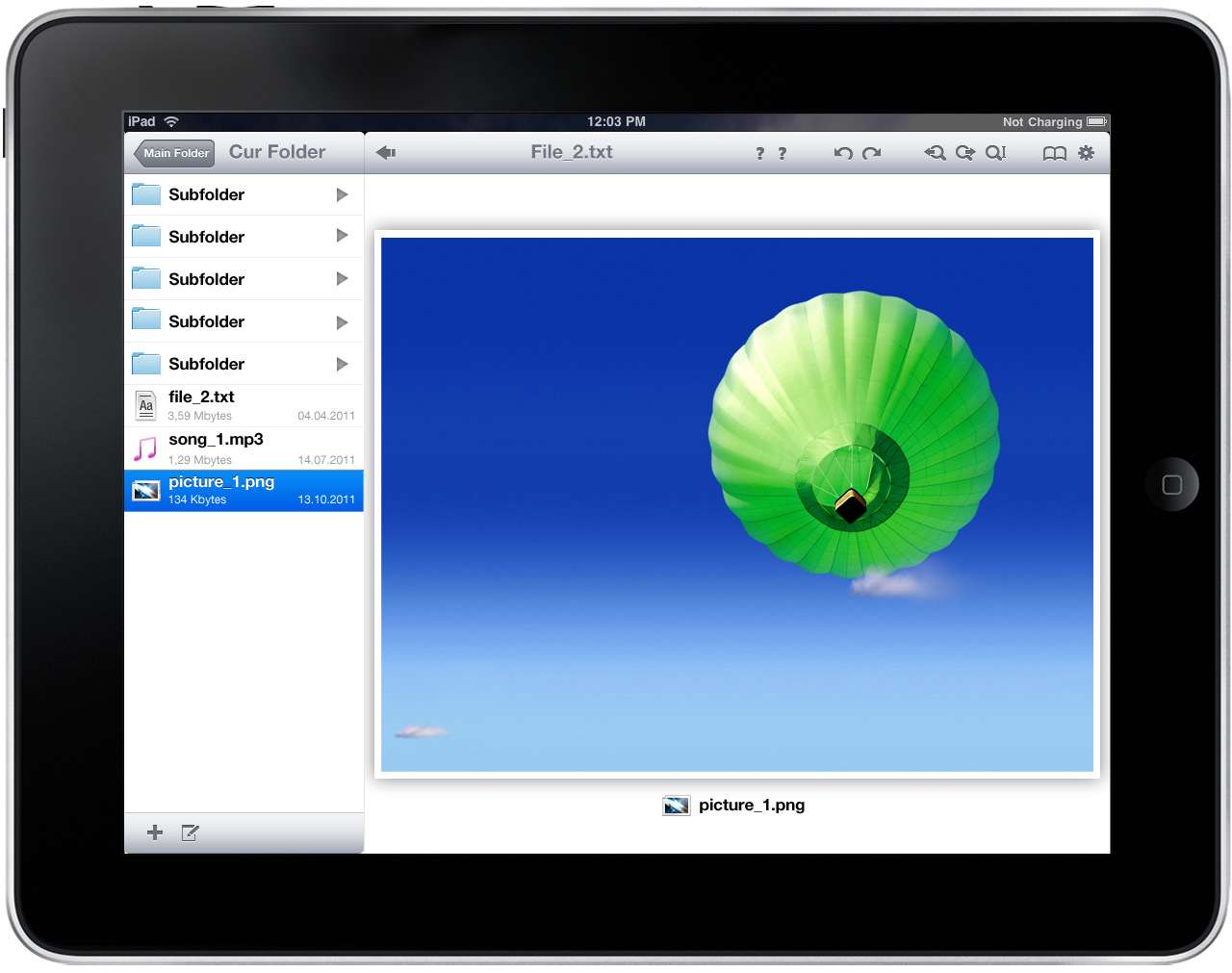Click the left question mark icon

[759, 153]
